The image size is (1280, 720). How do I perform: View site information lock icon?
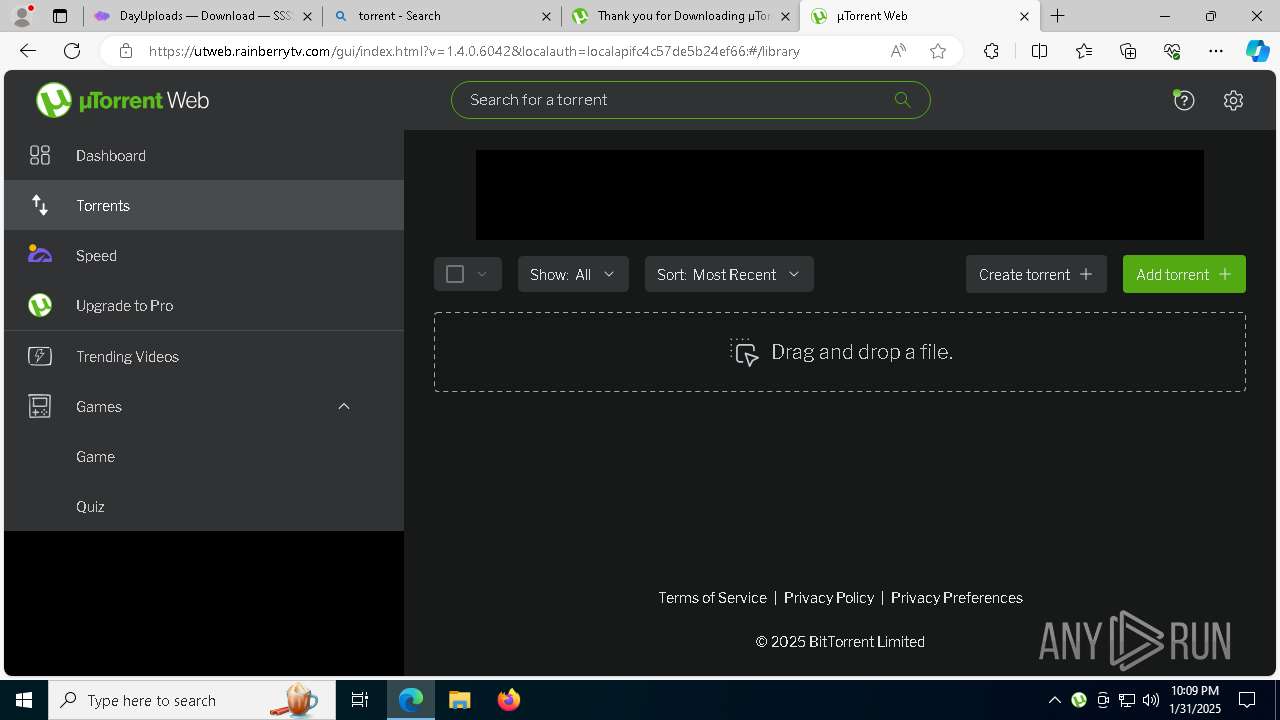125,51
